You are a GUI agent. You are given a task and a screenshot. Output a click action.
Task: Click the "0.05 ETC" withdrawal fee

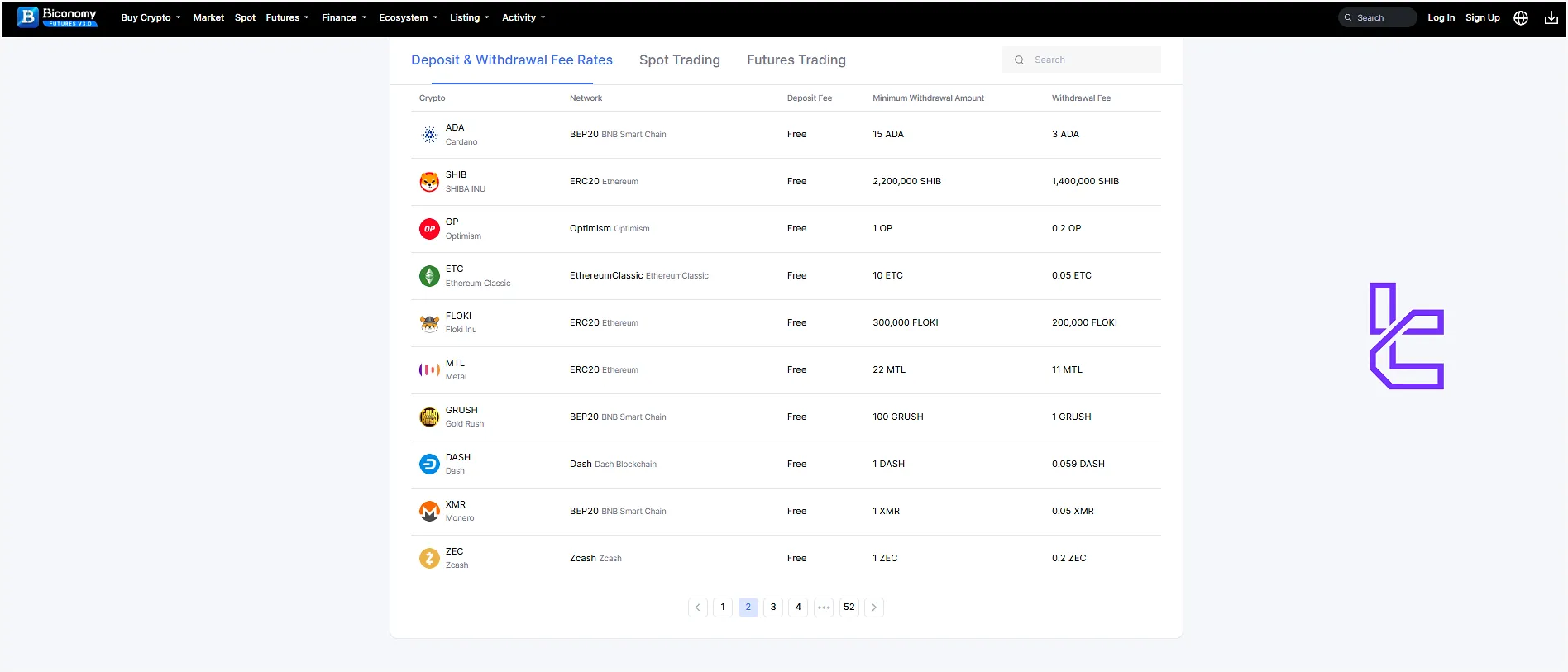(x=1072, y=276)
